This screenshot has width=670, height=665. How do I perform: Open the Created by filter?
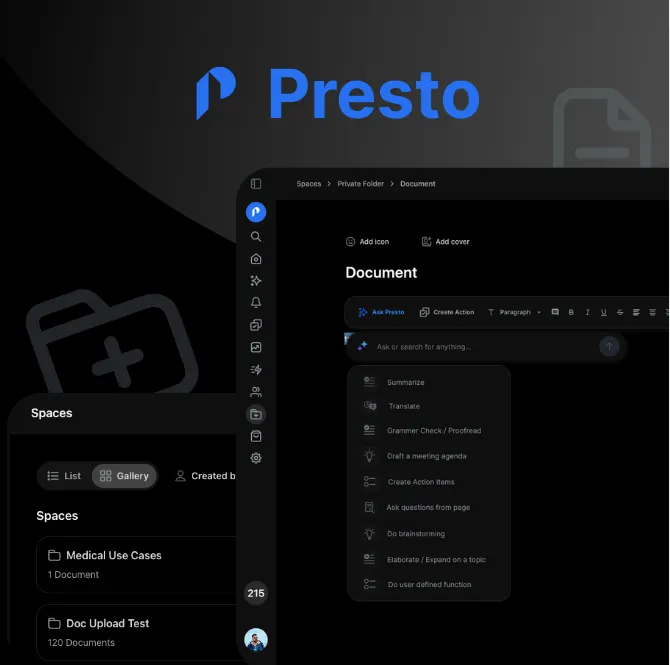coord(205,476)
